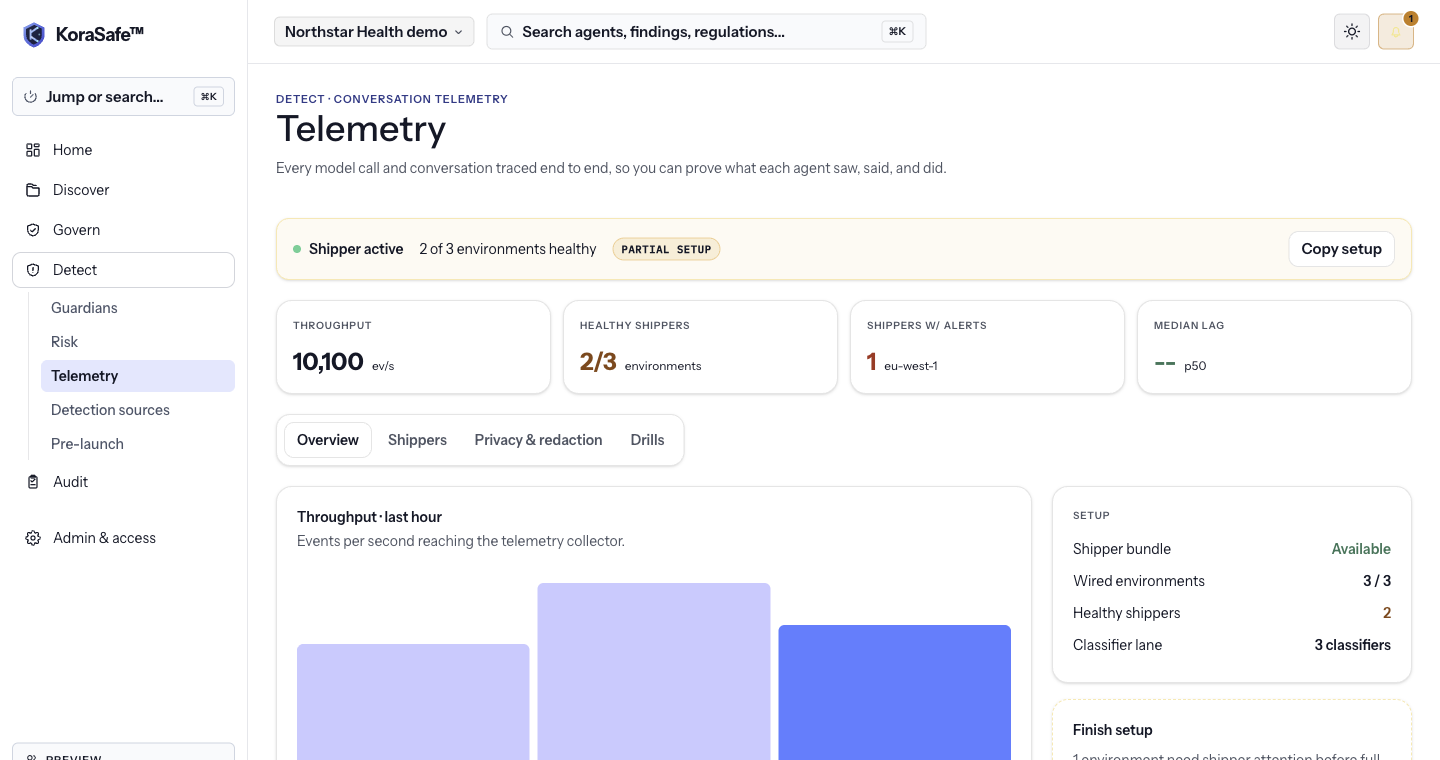The width and height of the screenshot is (1440, 760).
Task: Click the Healthy shippers 2/3 card
Action: (700, 347)
